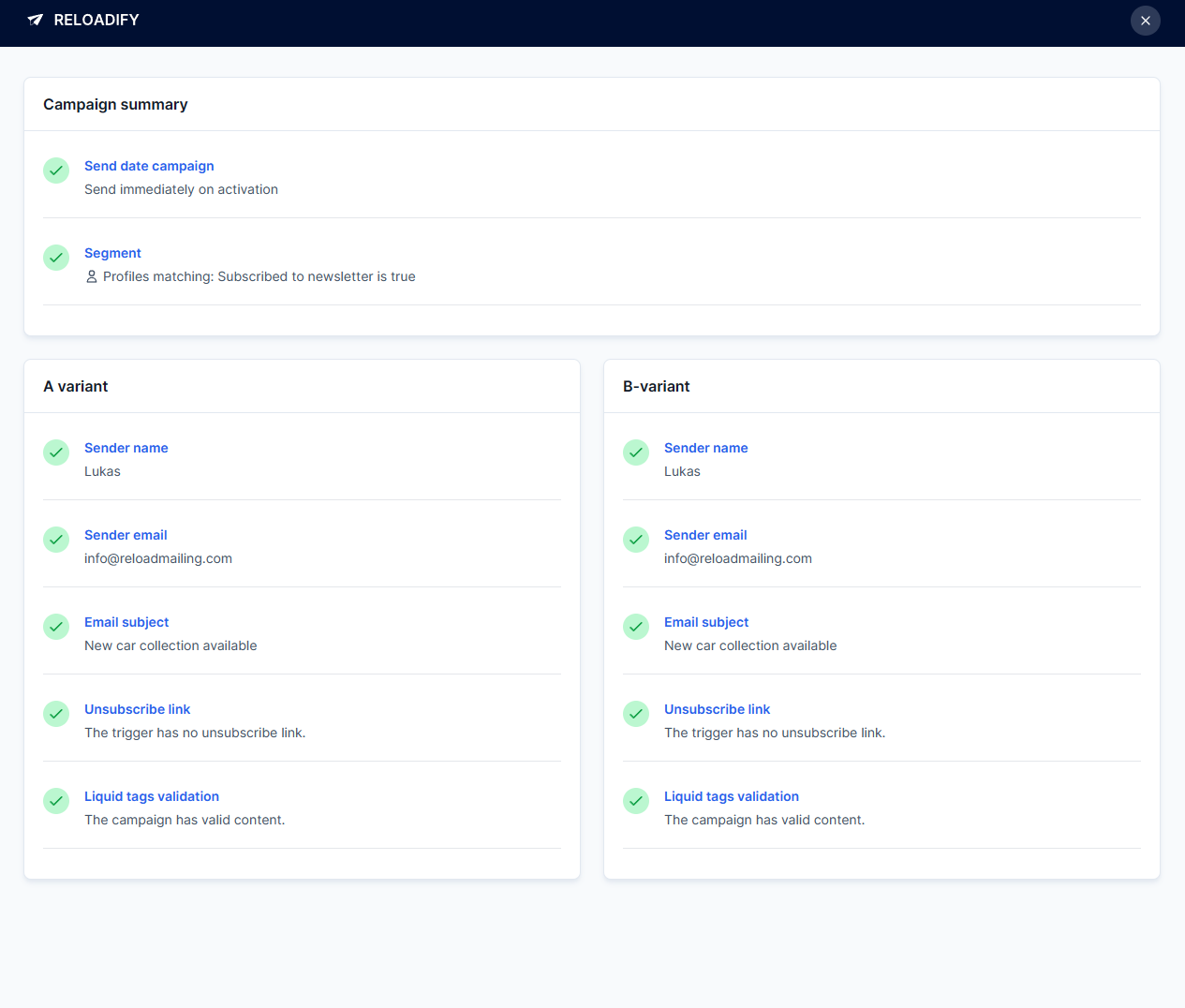Open Email subject in B-variant
1185x1008 pixels.
706,622
